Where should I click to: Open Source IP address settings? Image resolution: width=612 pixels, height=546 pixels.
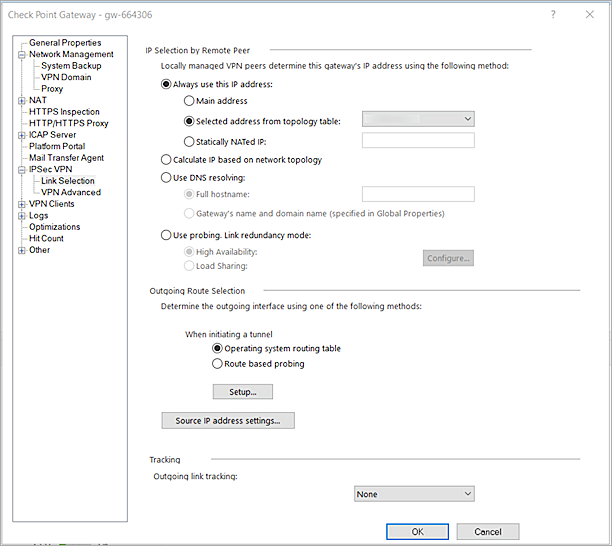pos(228,421)
